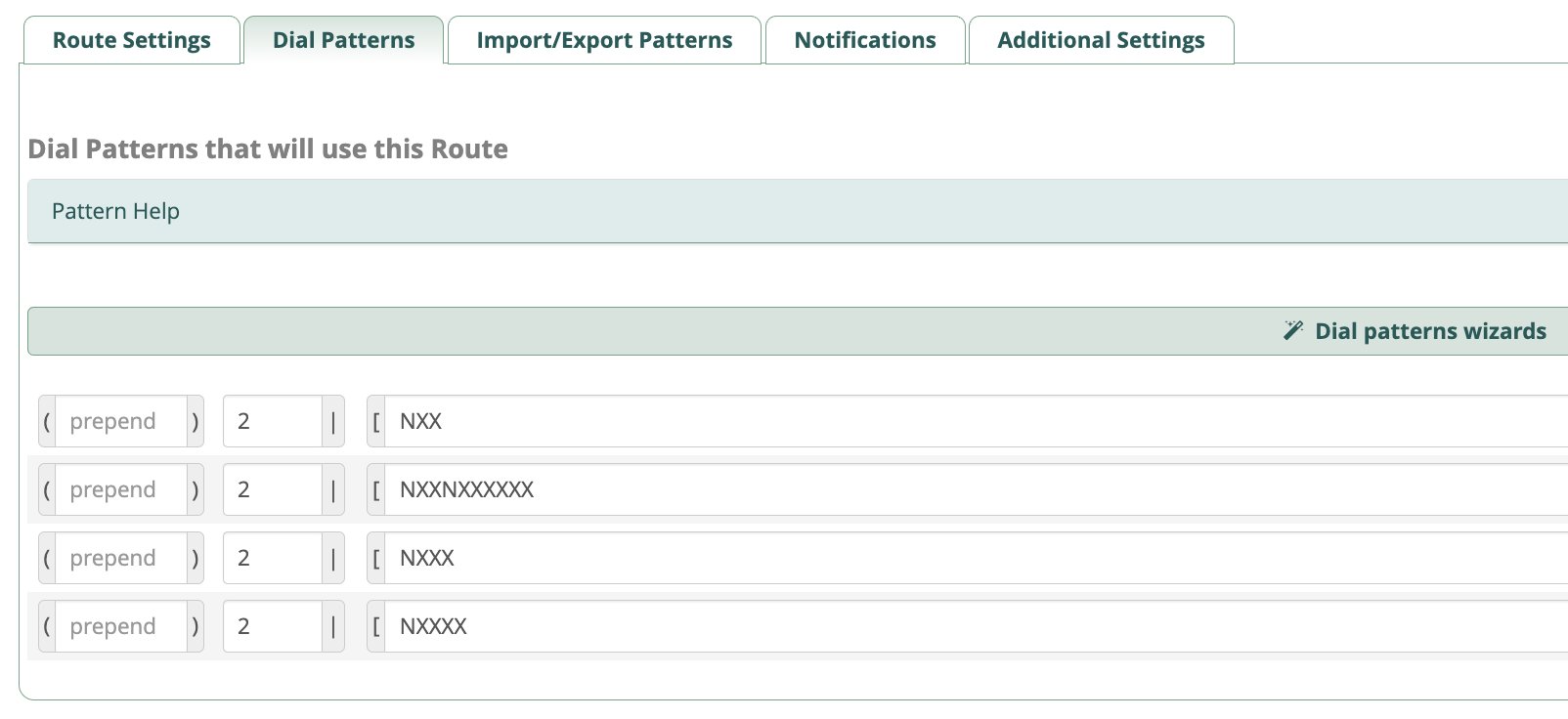Viewport: 1568px width, 719px height.
Task: Select the Dial Patterns tab
Action: (x=343, y=40)
